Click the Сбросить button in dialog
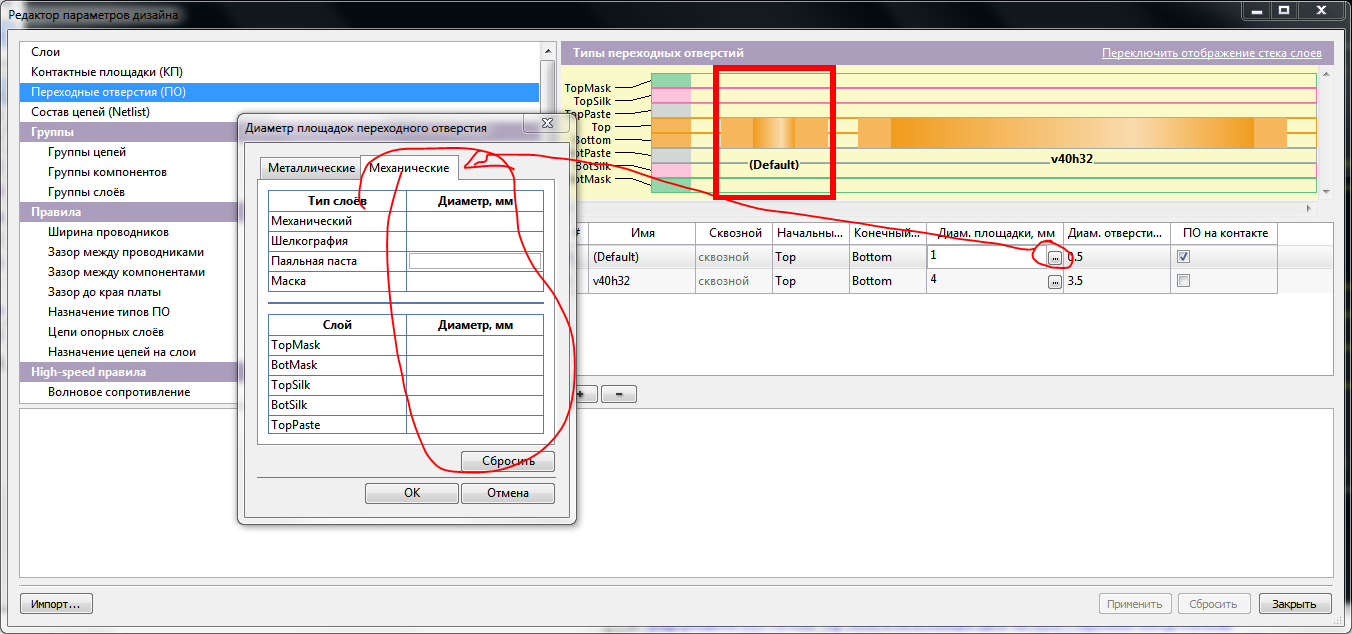This screenshot has width=1352, height=634. point(508,461)
